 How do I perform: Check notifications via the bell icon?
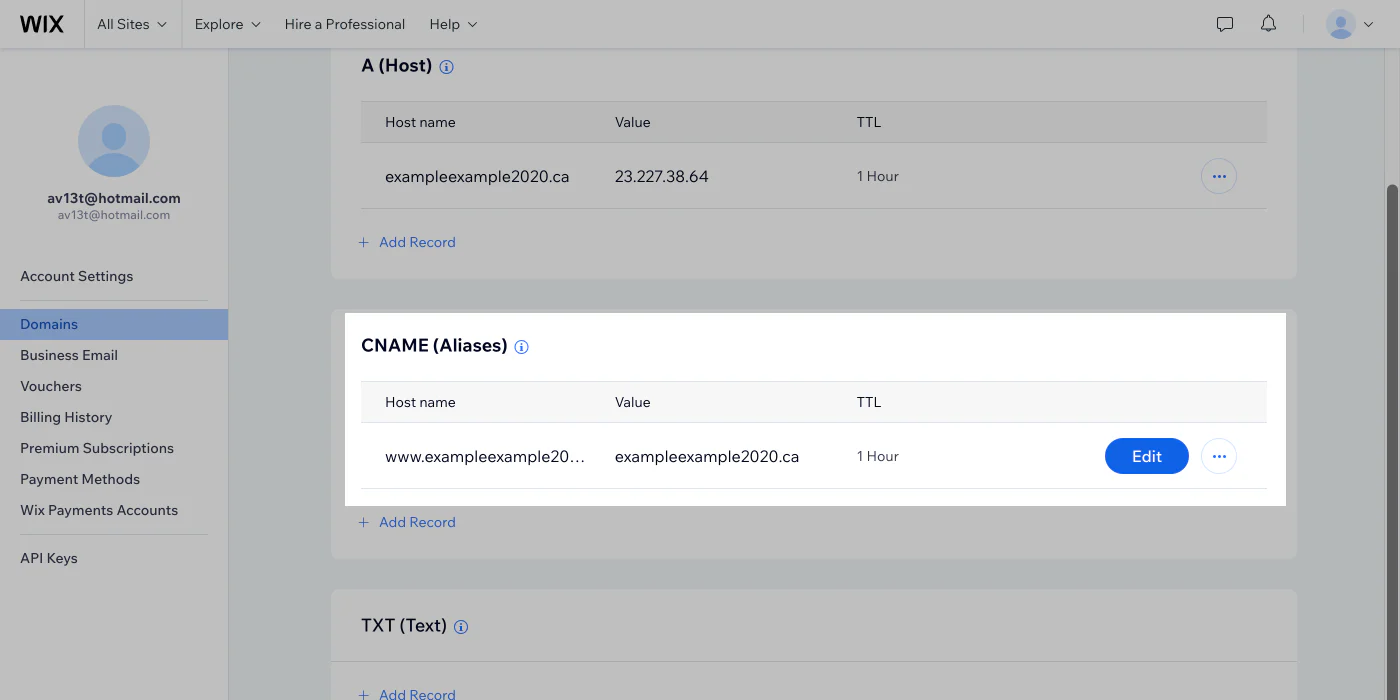(x=1268, y=23)
